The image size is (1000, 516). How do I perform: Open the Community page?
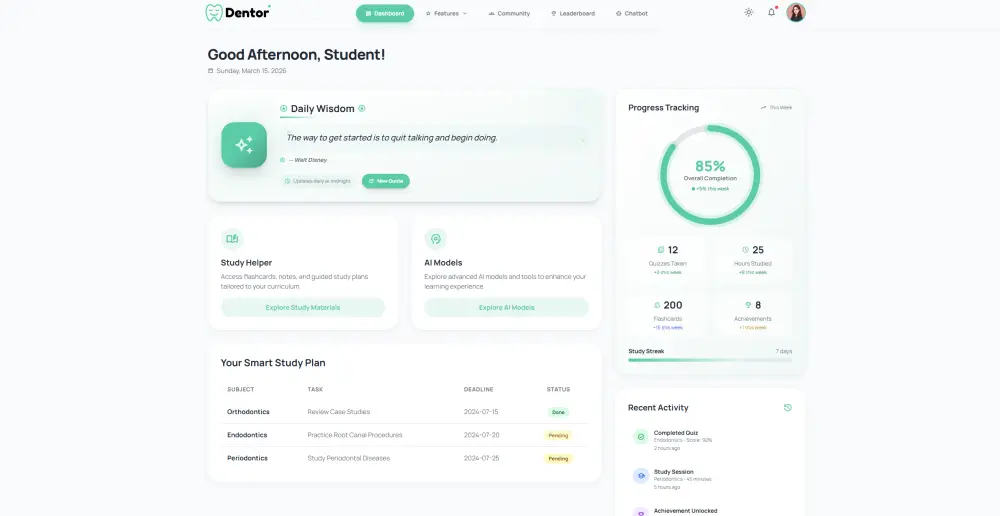point(509,13)
